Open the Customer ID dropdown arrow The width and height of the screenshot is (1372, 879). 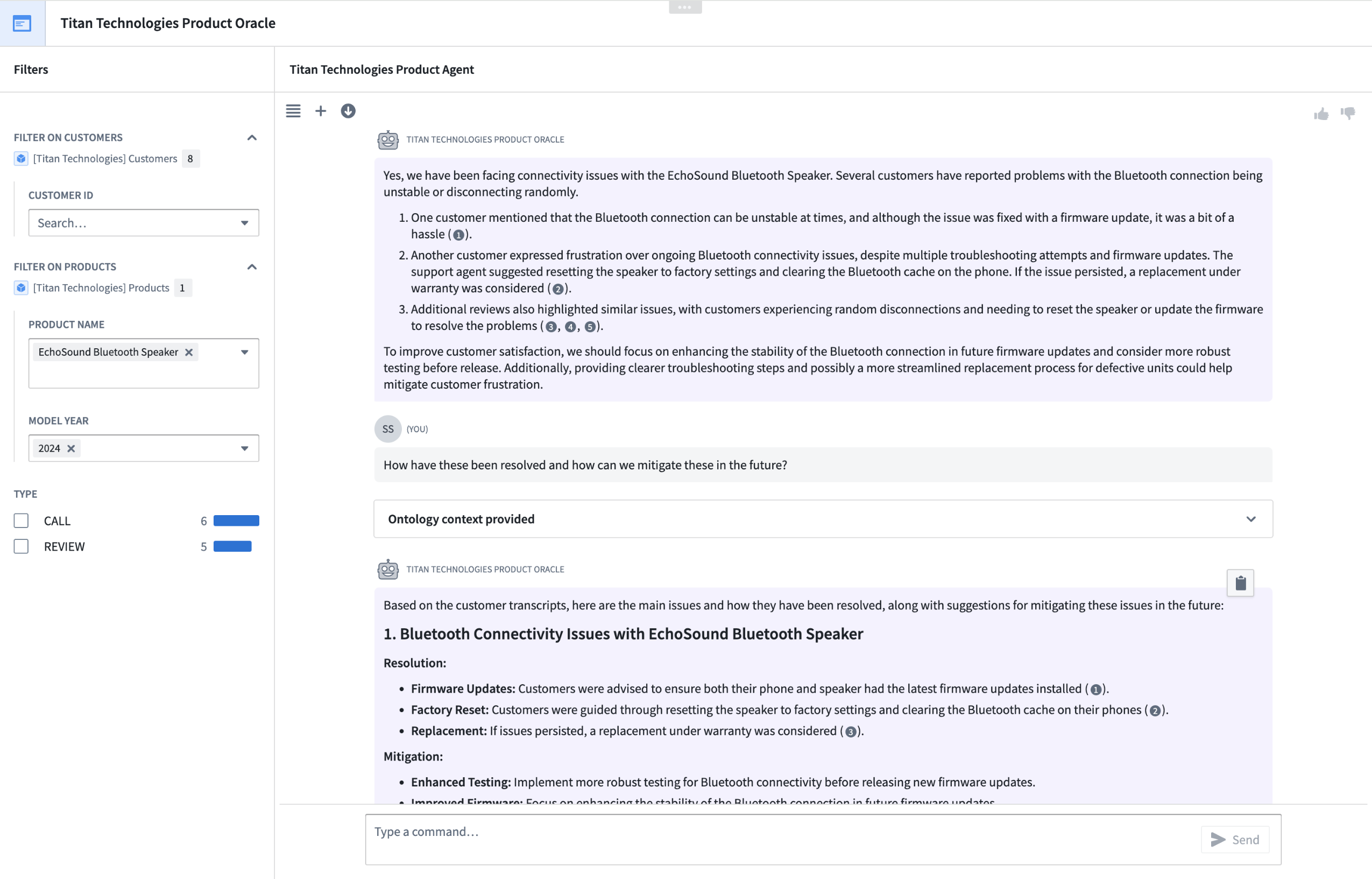(x=245, y=223)
